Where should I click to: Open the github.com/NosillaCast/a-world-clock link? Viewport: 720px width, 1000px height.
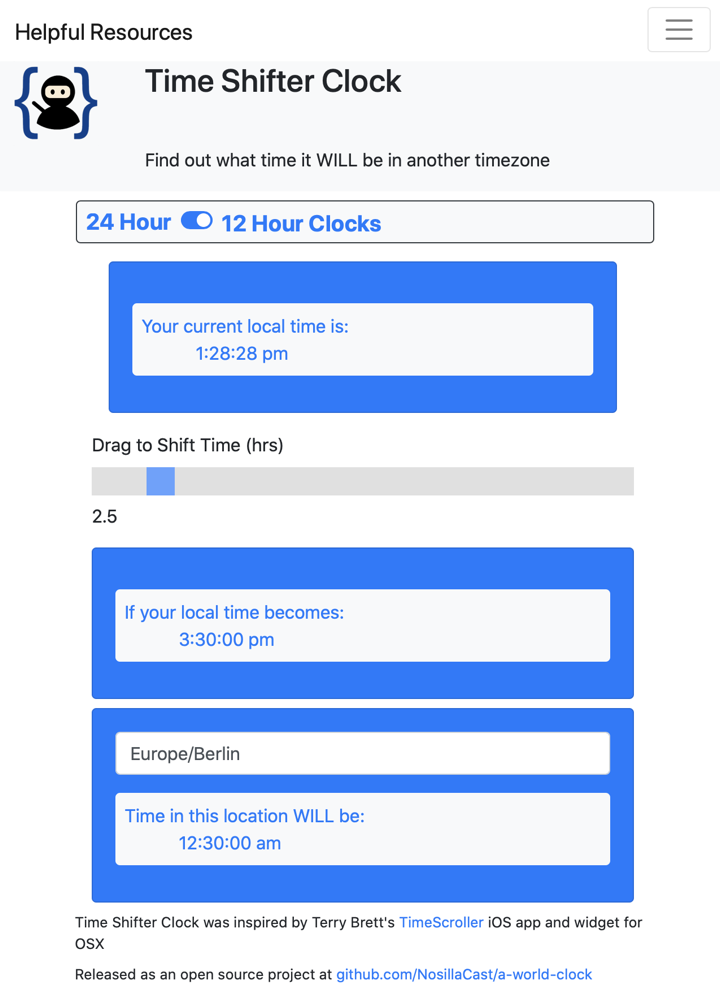click(x=464, y=974)
